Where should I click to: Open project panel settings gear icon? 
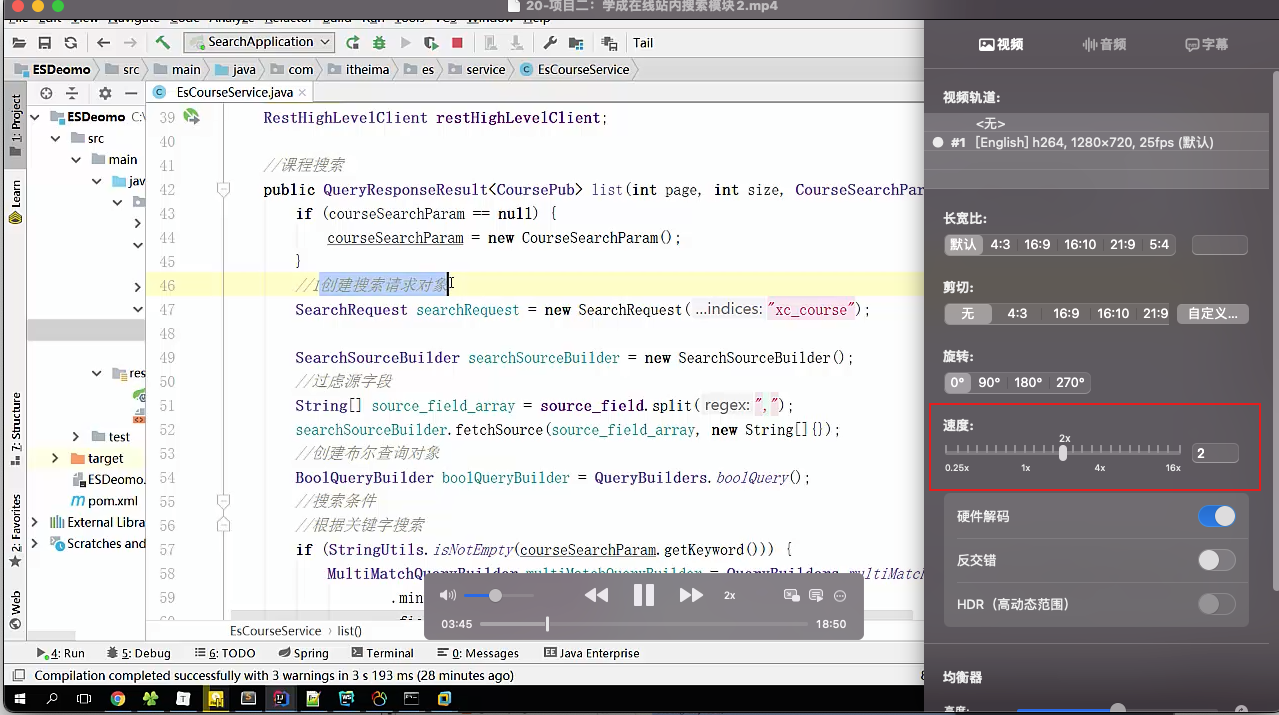(105, 93)
